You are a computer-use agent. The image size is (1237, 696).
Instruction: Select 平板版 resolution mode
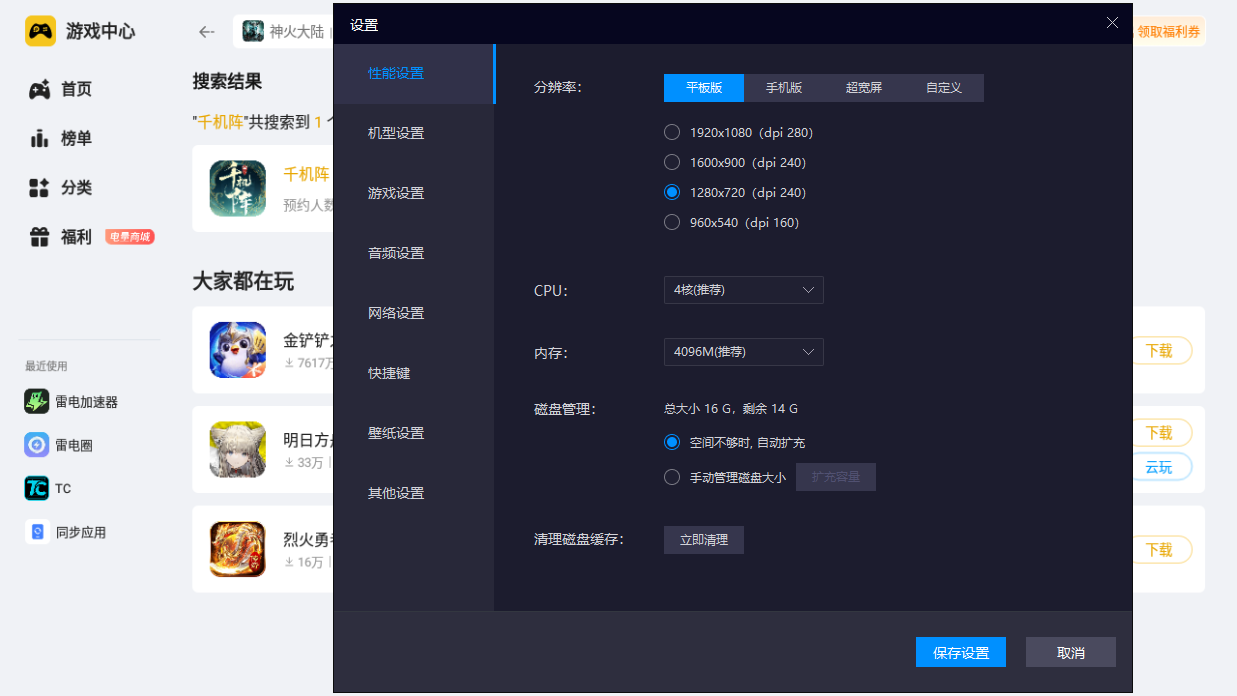coord(704,88)
